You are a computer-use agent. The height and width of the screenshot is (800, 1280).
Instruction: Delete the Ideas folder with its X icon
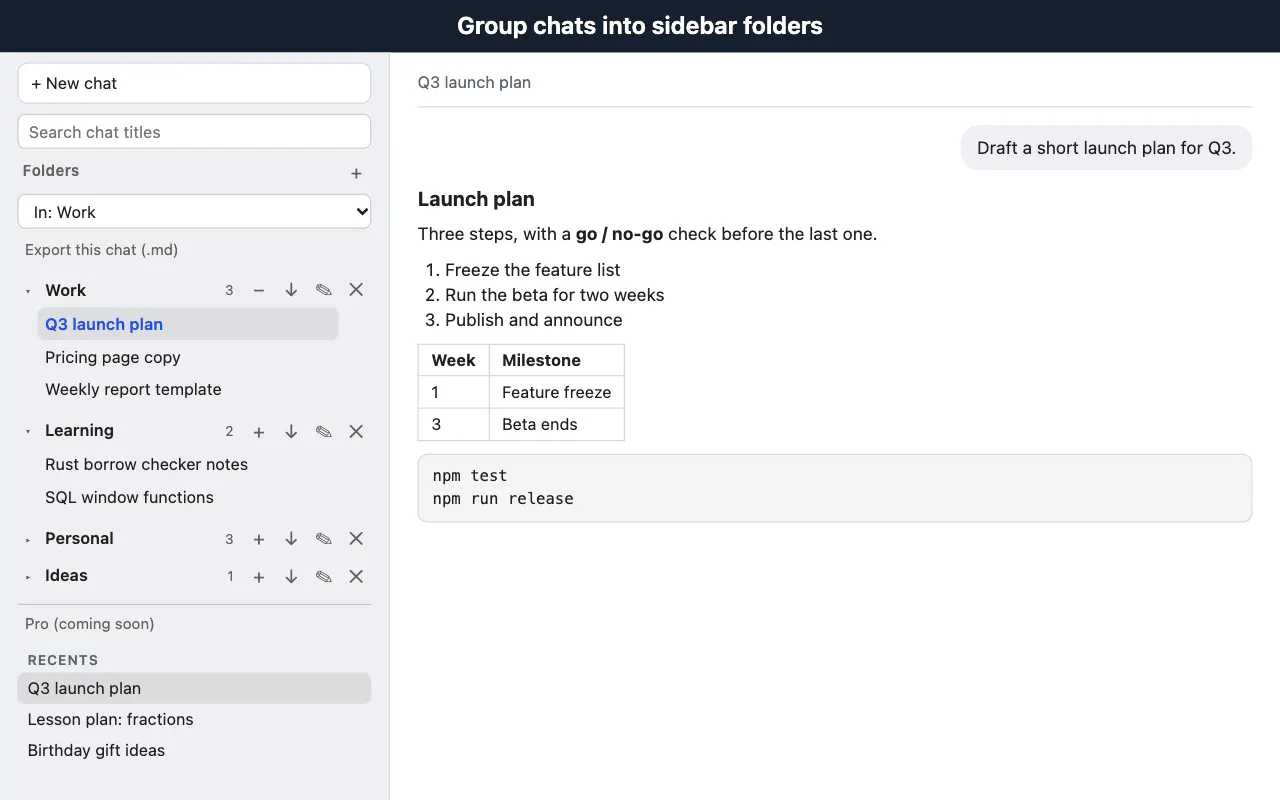click(356, 577)
